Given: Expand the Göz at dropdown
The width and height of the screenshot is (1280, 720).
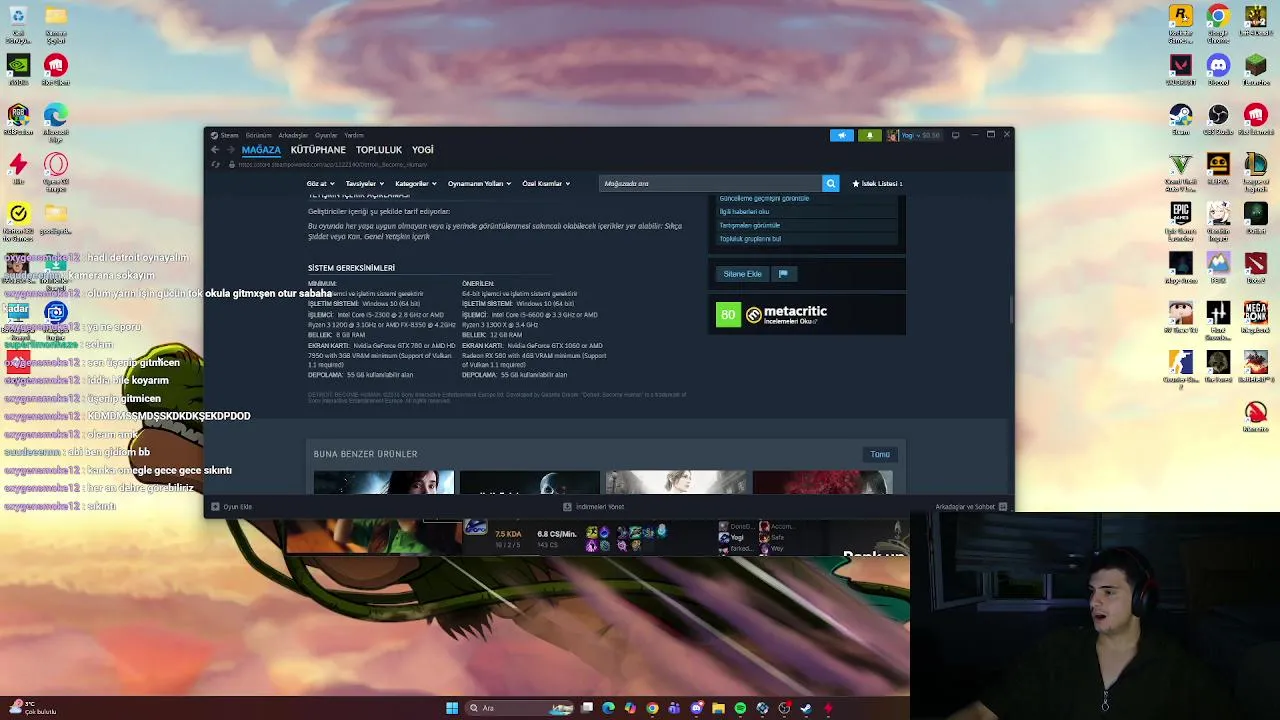Looking at the screenshot, I should [x=319, y=184].
